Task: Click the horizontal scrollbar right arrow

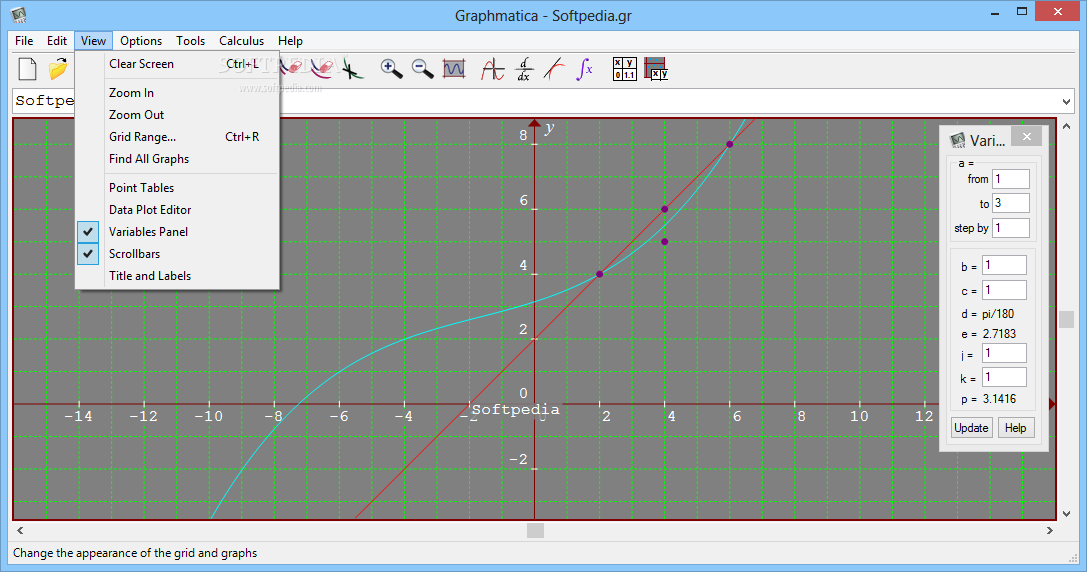Action: click(1050, 530)
